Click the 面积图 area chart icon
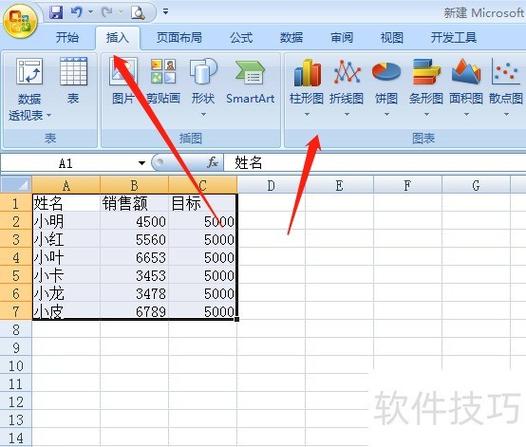This screenshot has width=526, height=447. point(466,71)
